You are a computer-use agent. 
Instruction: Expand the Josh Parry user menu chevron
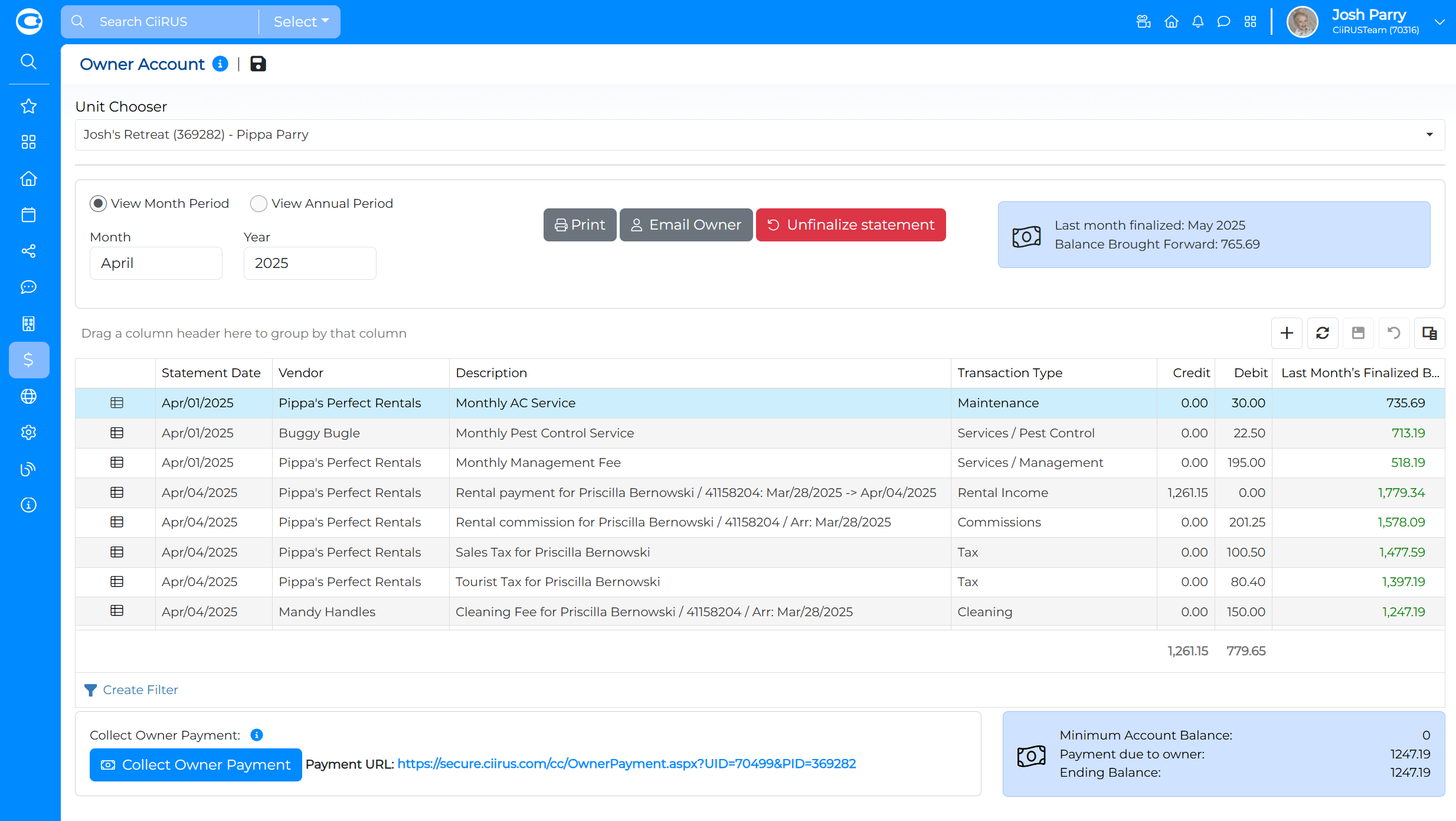point(1439,22)
